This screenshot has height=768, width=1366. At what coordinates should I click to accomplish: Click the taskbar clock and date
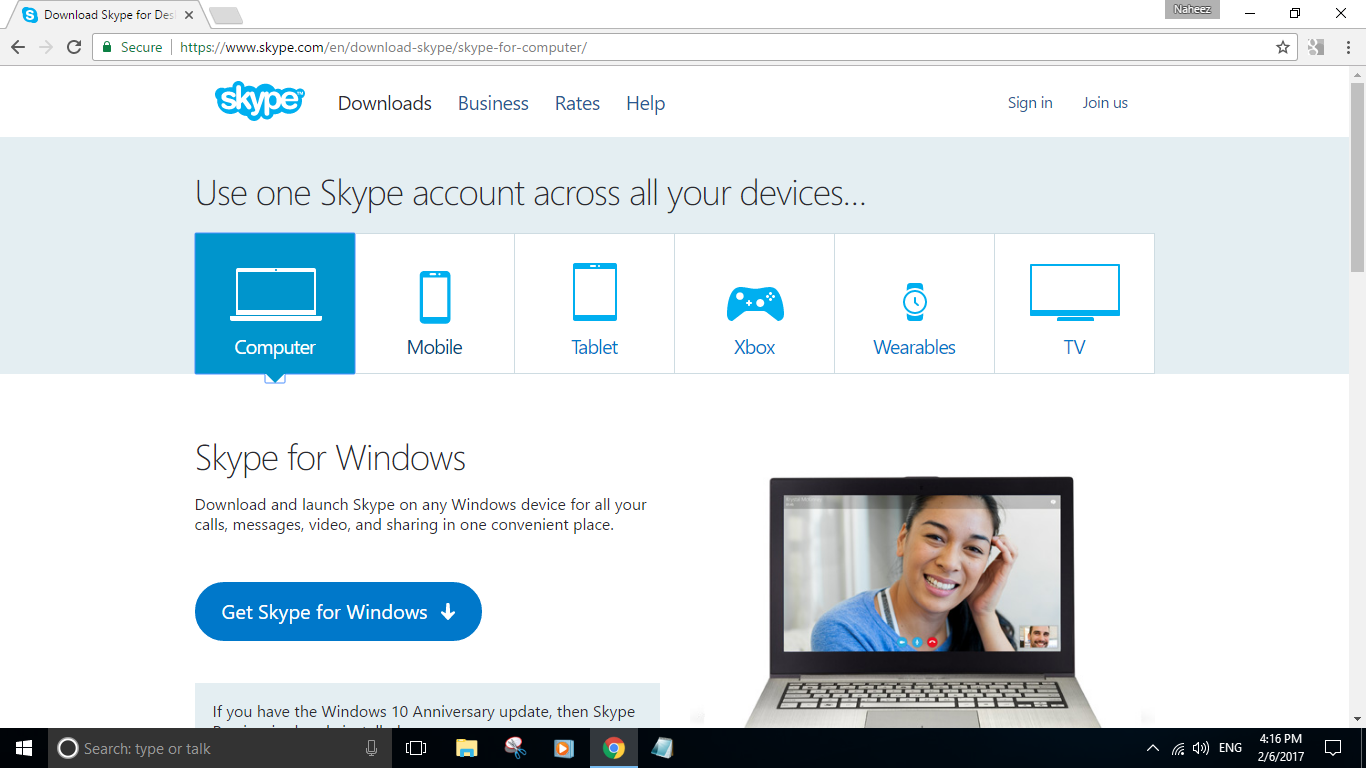pos(1281,748)
